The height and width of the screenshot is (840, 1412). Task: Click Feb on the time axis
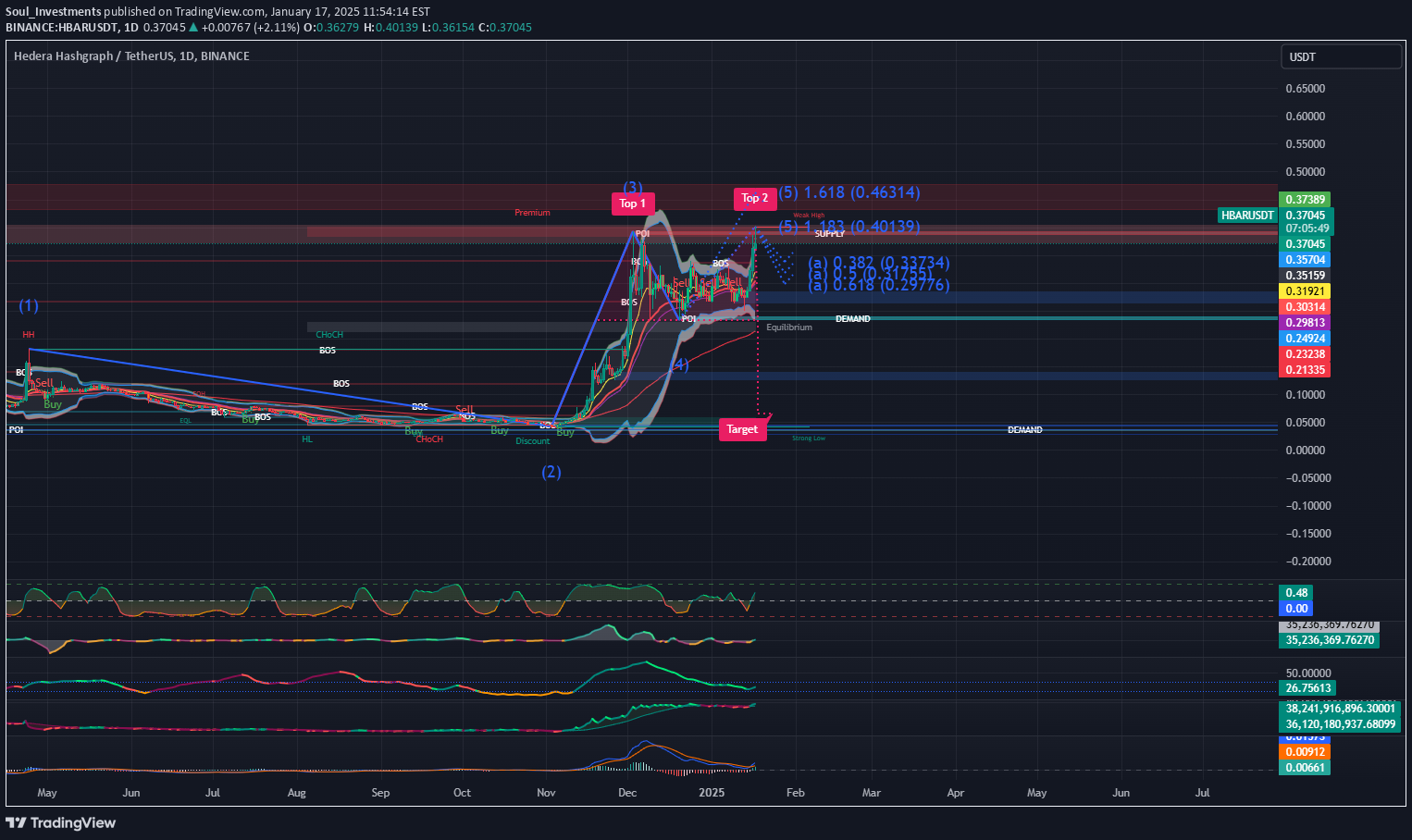795,793
